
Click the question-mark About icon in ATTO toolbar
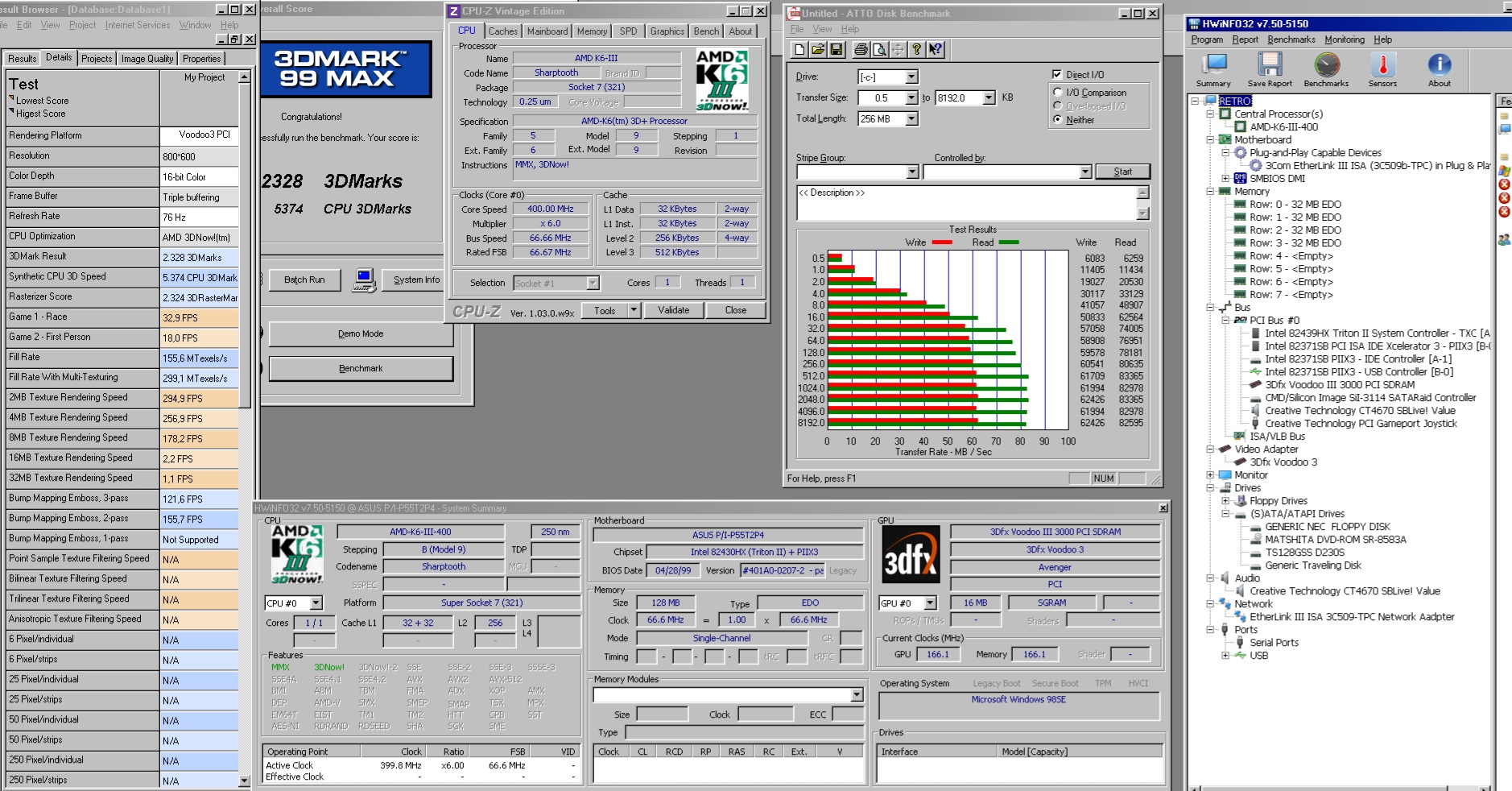[916, 50]
